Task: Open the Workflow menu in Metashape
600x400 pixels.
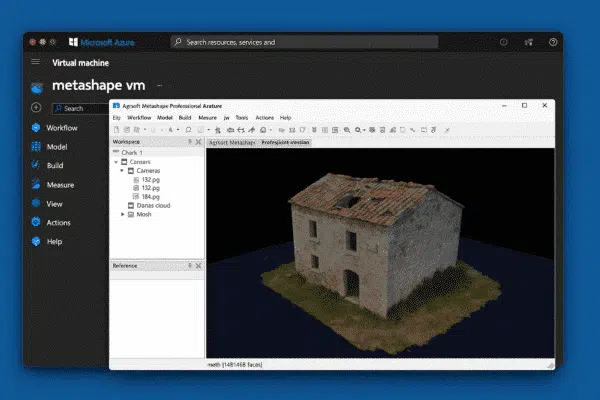Action: (x=139, y=118)
